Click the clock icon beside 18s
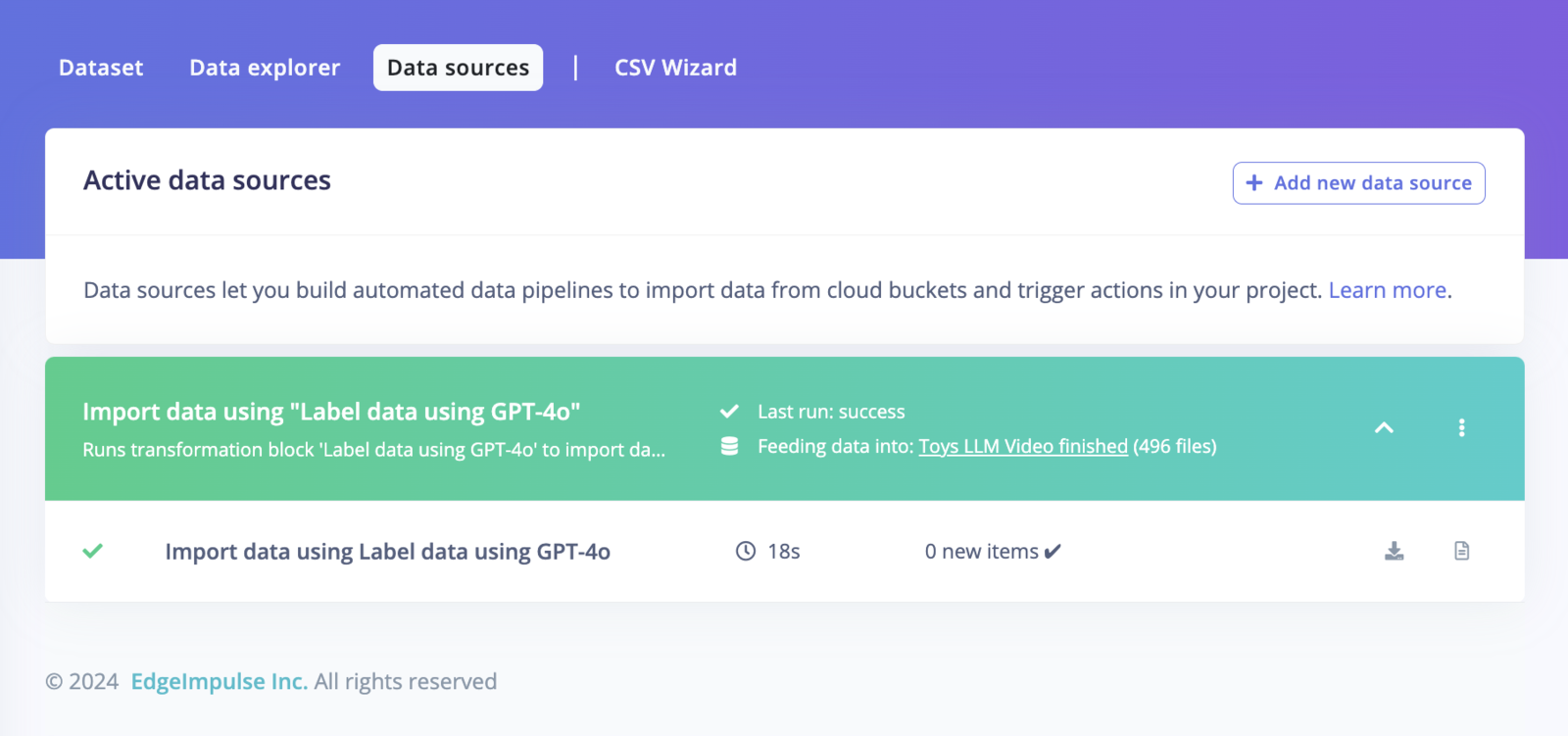1568x736 pixels. pos(746,551)
